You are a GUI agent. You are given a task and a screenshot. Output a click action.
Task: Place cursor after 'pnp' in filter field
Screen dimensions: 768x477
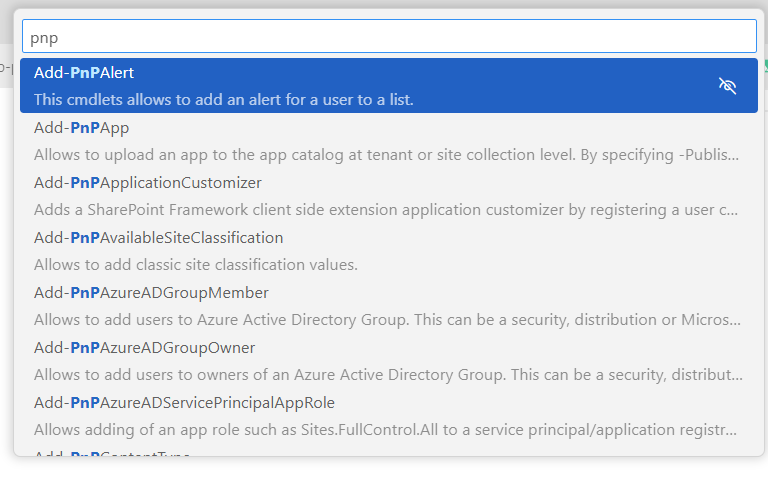[x=60, y=37]
